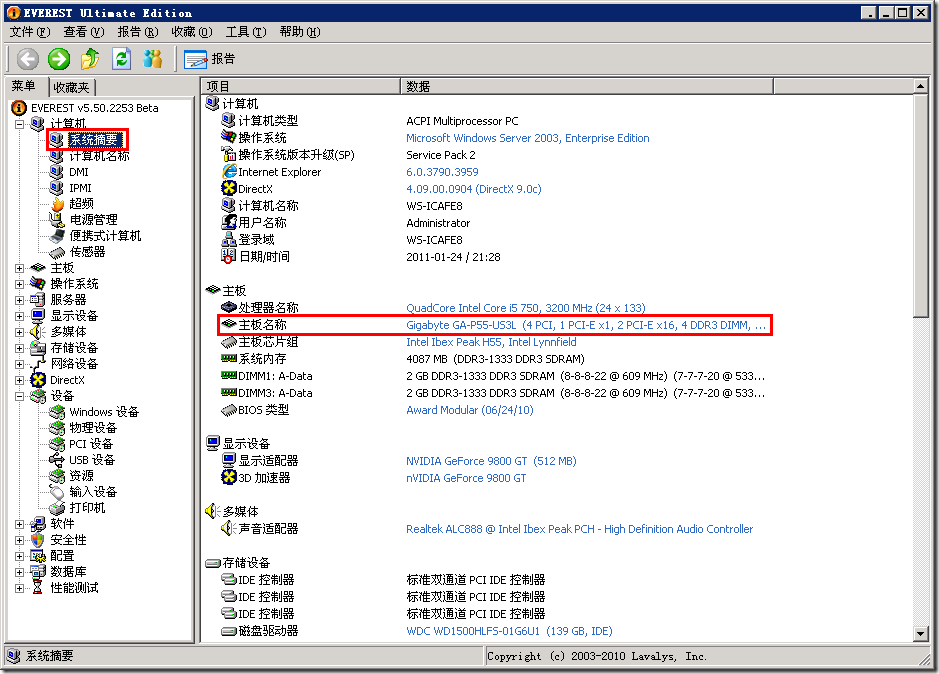The height and width of the screenshot is (674, 939).
Task: Select the IPMI tree item
Action: click(80, 188)
